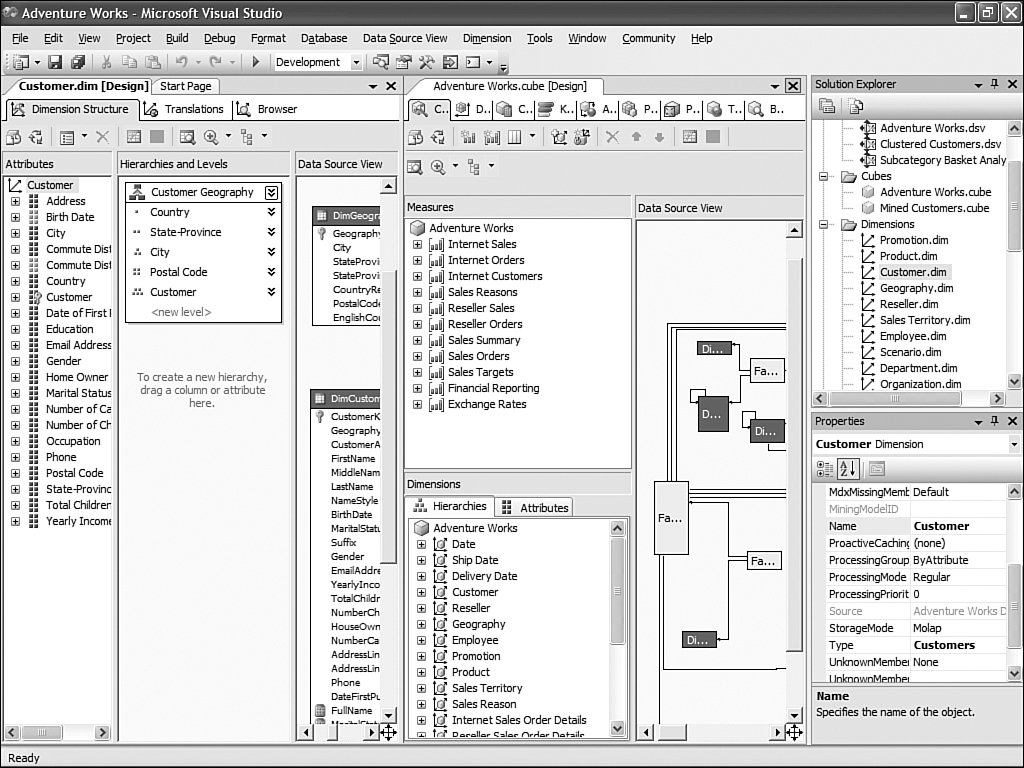Click the pan cross icon below cube diagram
This screenshot has height=768, width=1024.
click(794, 732)
